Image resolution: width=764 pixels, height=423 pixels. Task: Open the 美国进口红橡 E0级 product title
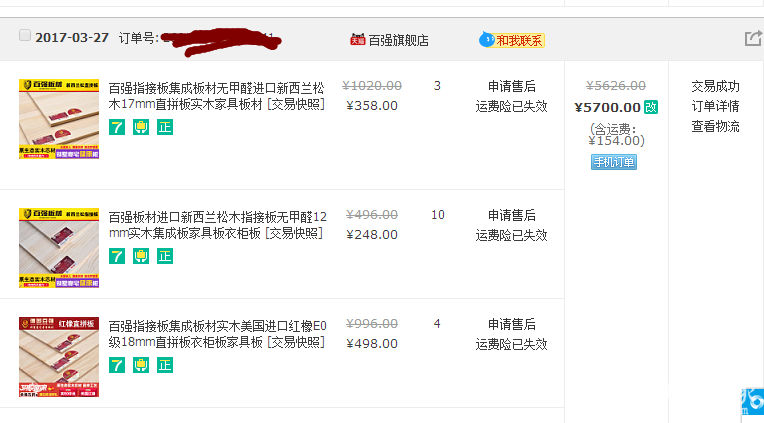click(x=217, y=333)
